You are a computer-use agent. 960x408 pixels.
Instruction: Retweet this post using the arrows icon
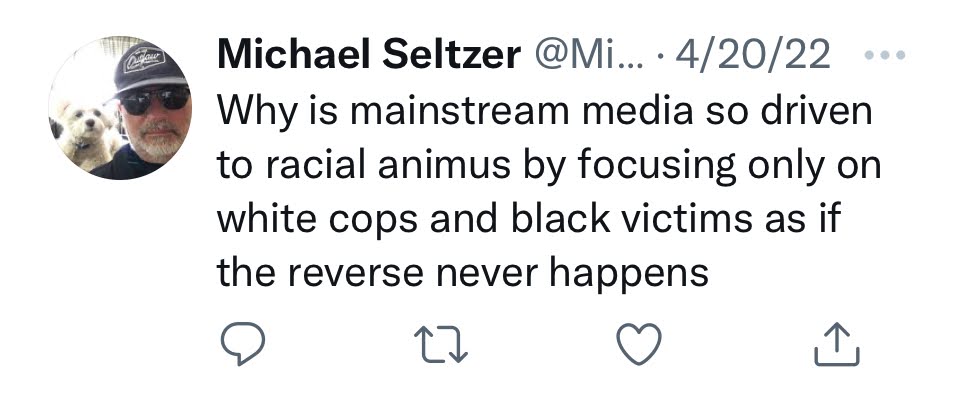(x=441, y=345)
